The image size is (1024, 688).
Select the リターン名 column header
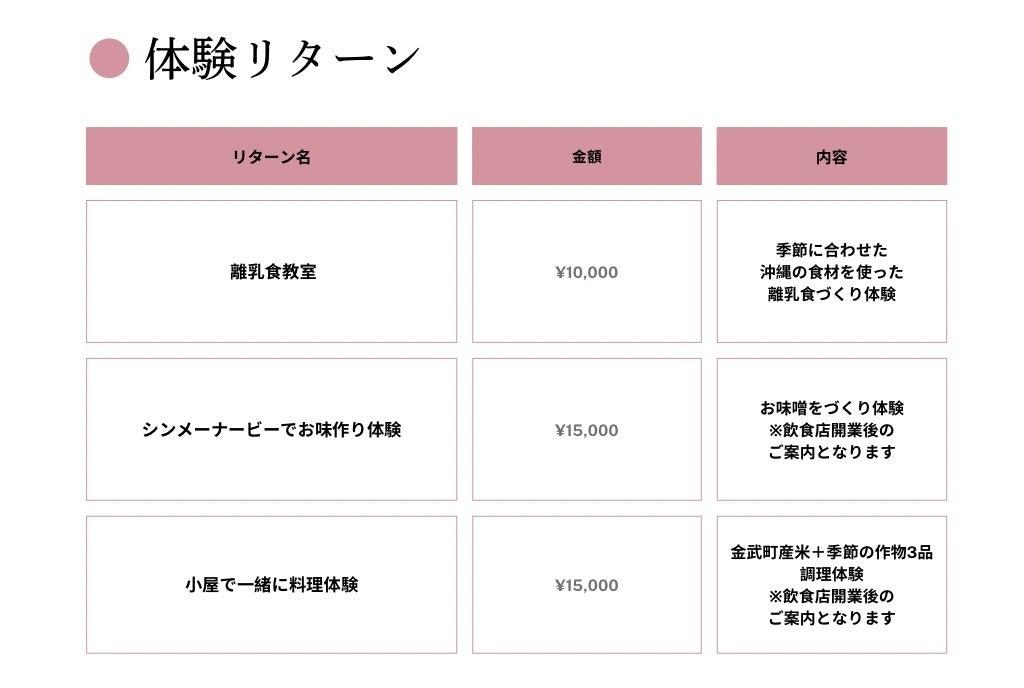point(271,157)
